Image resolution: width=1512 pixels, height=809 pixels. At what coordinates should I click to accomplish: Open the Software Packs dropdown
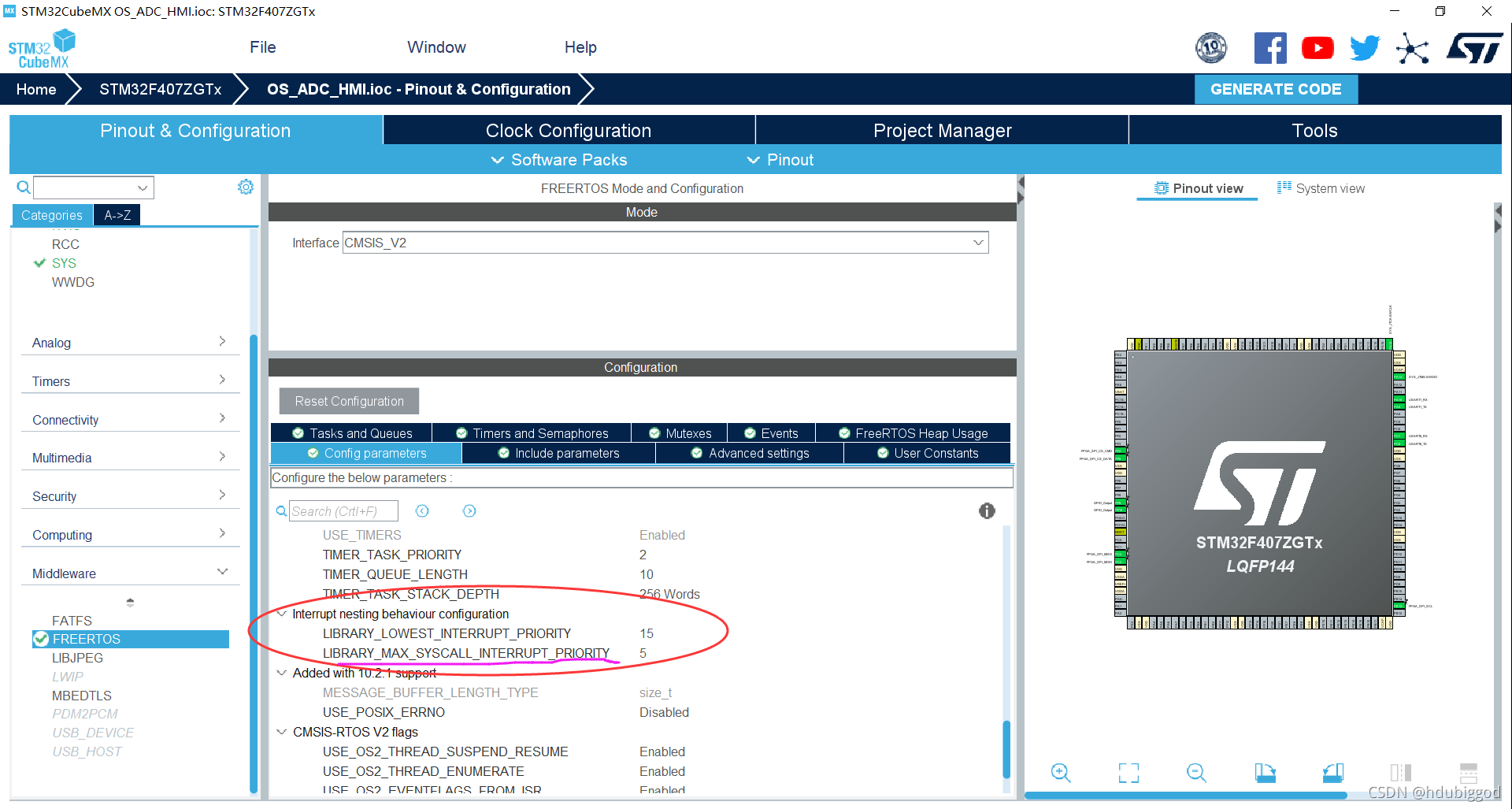(559, 160)
